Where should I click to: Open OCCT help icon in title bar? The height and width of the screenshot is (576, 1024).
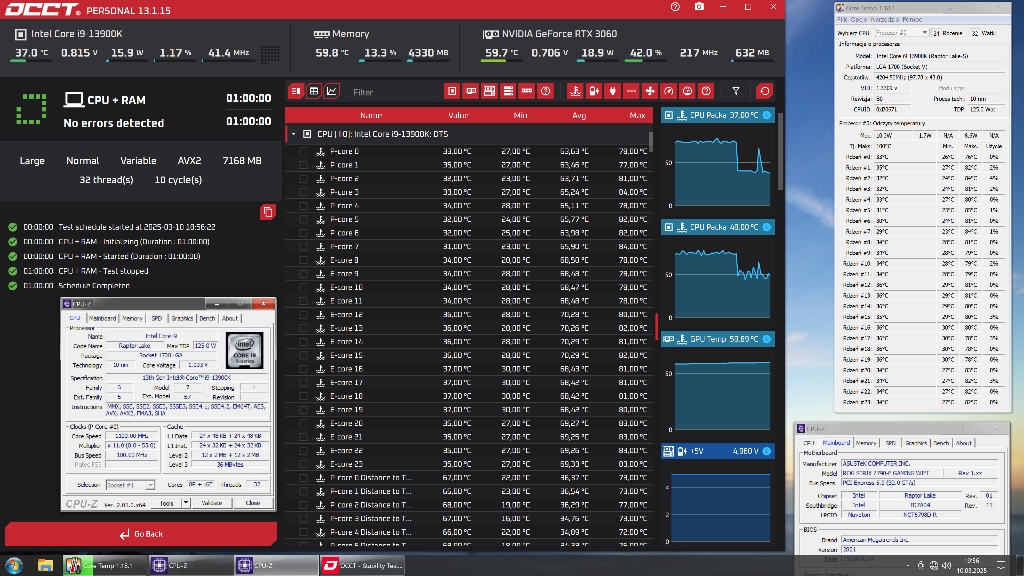pos(675,7)
